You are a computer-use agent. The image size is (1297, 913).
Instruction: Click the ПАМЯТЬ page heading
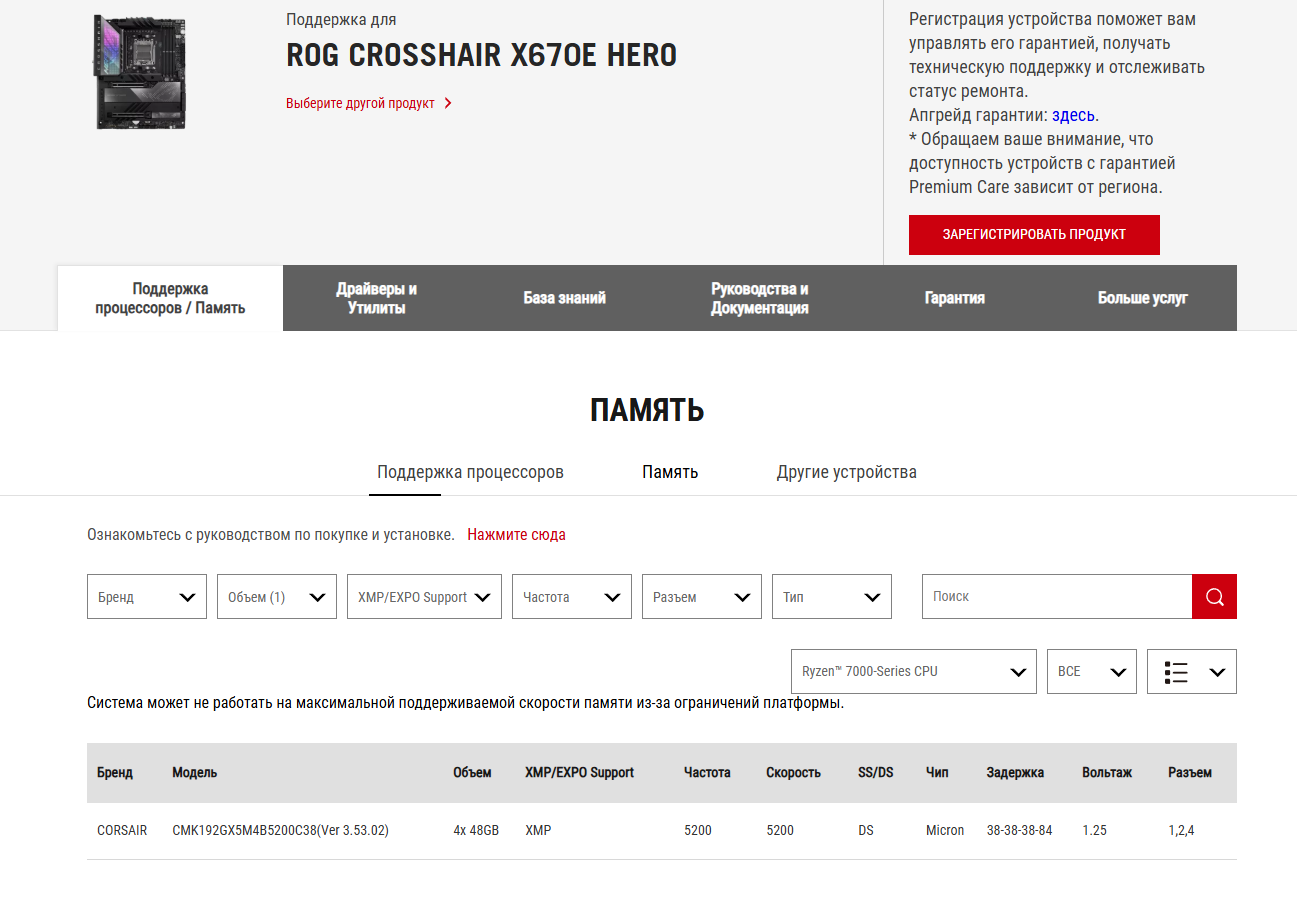pos(647,411)
